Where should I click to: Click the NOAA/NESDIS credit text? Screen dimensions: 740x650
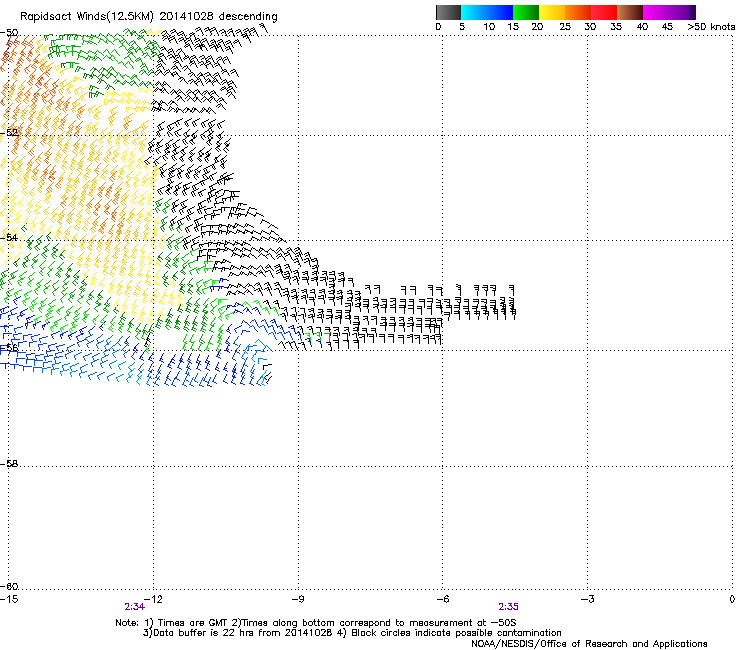click(589, 644)
